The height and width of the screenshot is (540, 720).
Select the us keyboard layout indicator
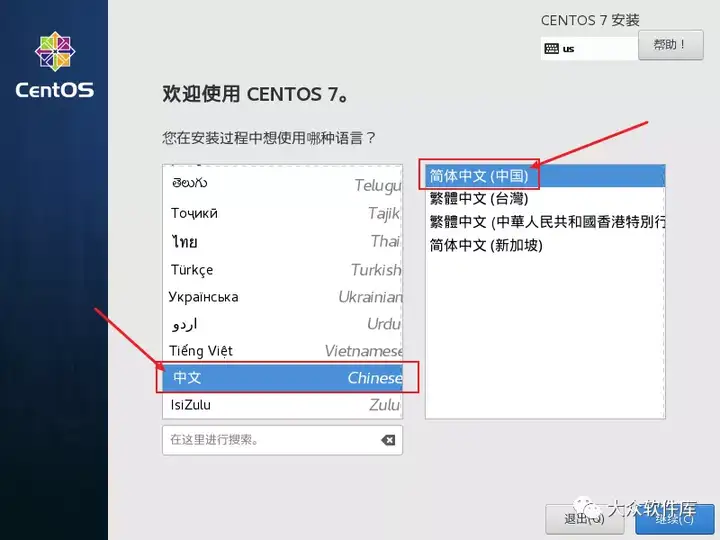point(590,49)
